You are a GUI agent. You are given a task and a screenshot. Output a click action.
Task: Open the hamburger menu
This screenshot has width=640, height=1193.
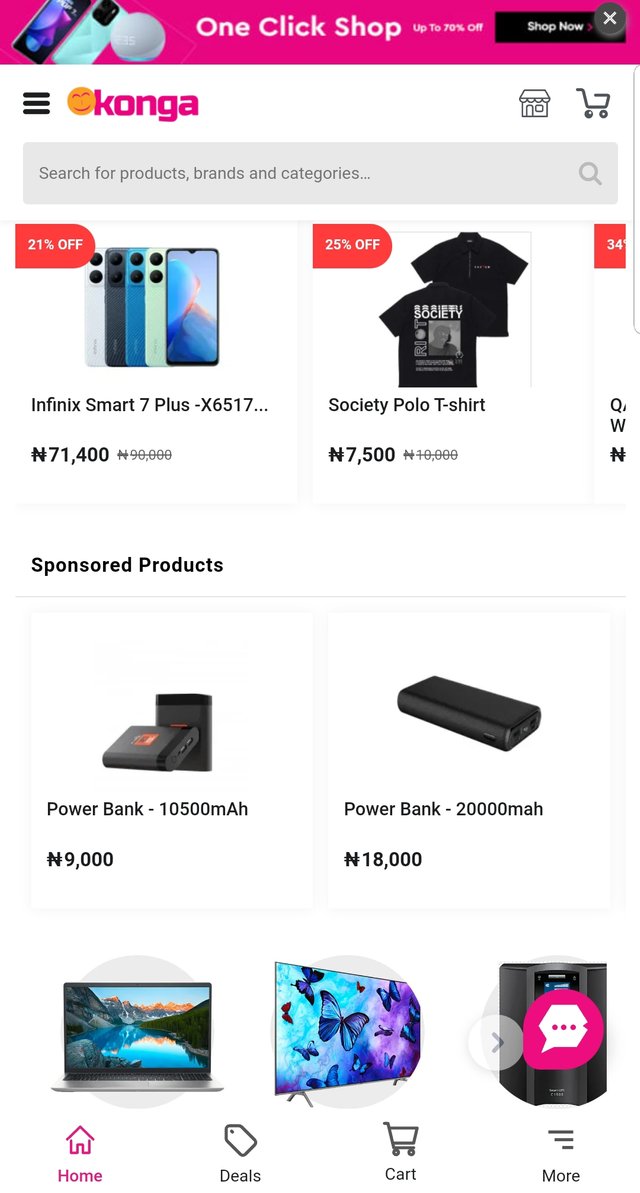coord(36,103)
